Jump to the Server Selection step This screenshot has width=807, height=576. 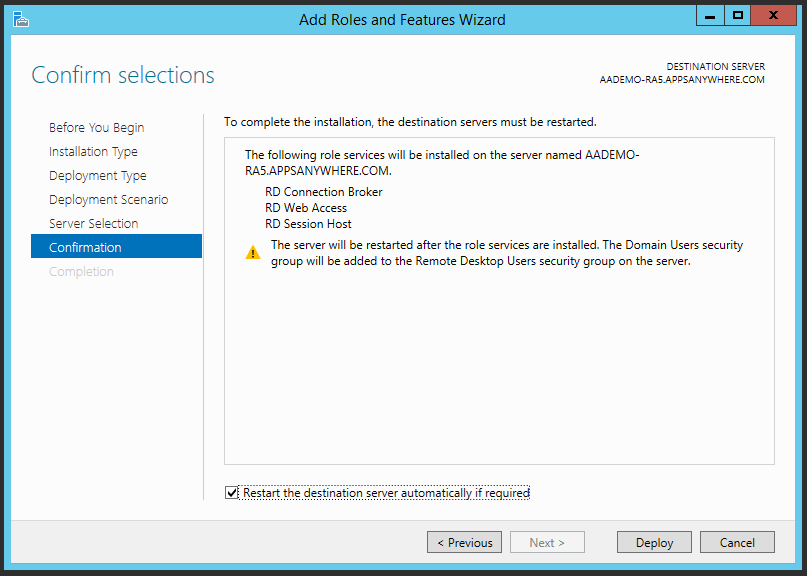coord(93,224)
